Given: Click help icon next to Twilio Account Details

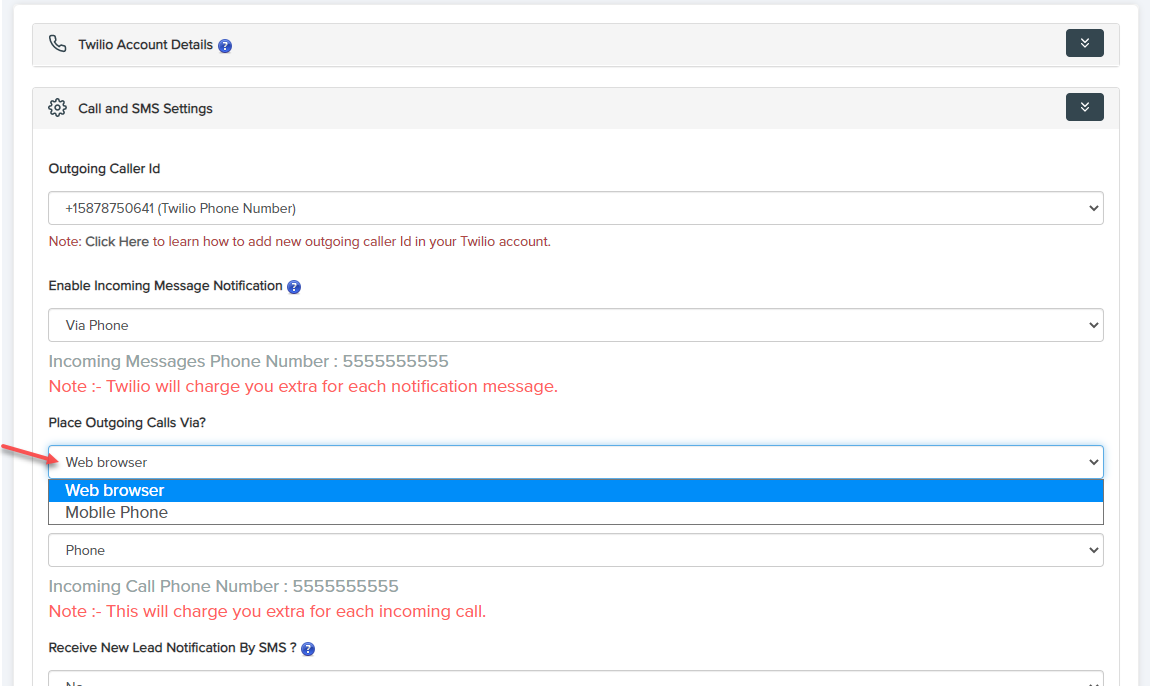Looking at the screenshot, I should click(225, 46).
